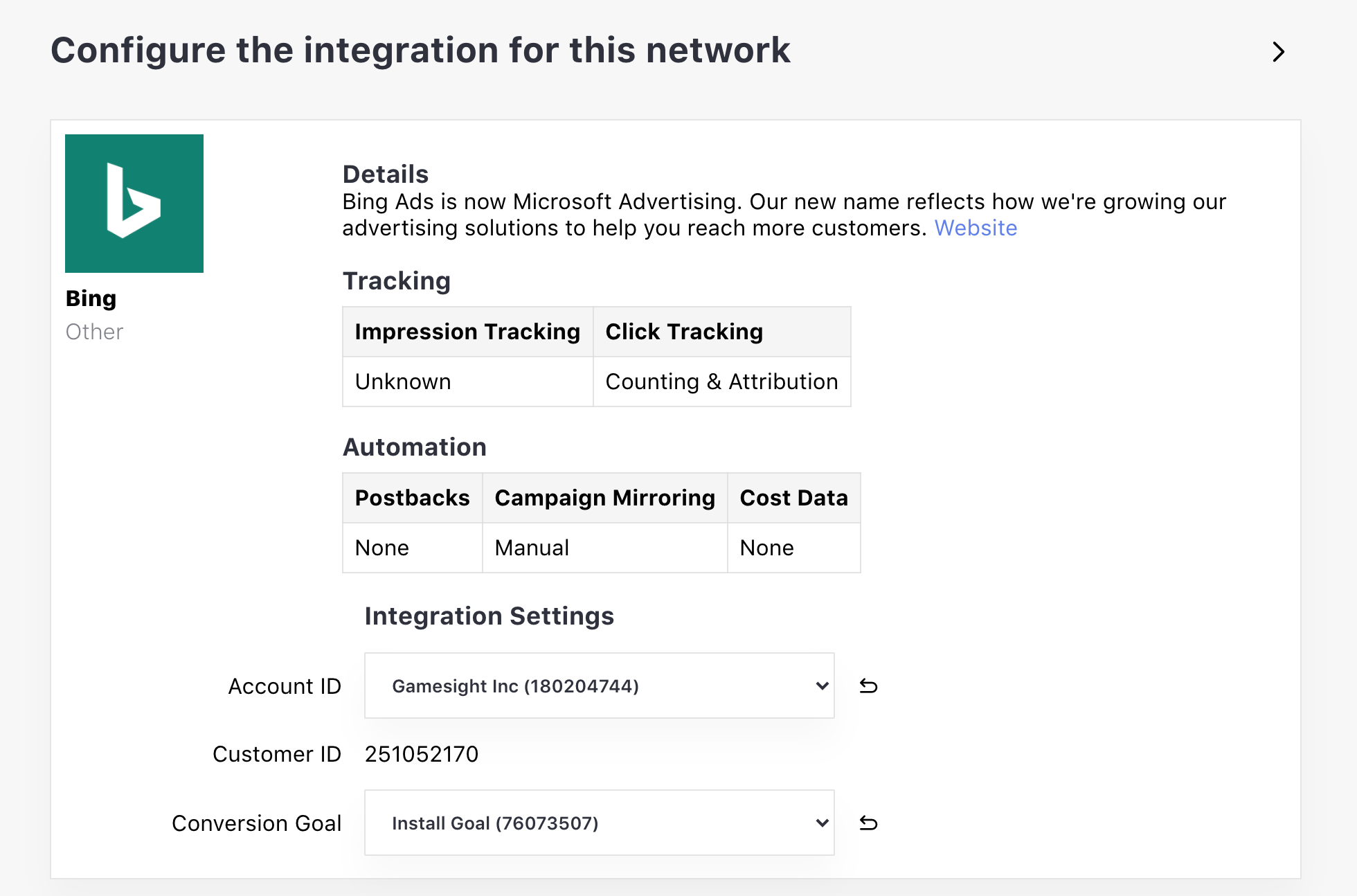Open the Account ID dropdown
1357x896 pixels.
pos(600,686)
